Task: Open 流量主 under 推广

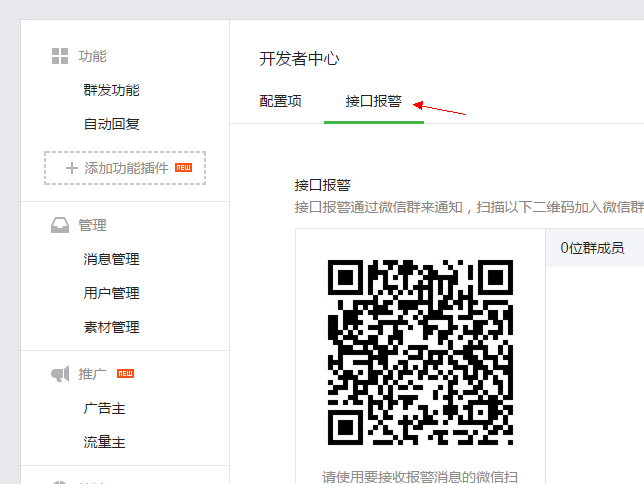Action: [x=104, y=442]
